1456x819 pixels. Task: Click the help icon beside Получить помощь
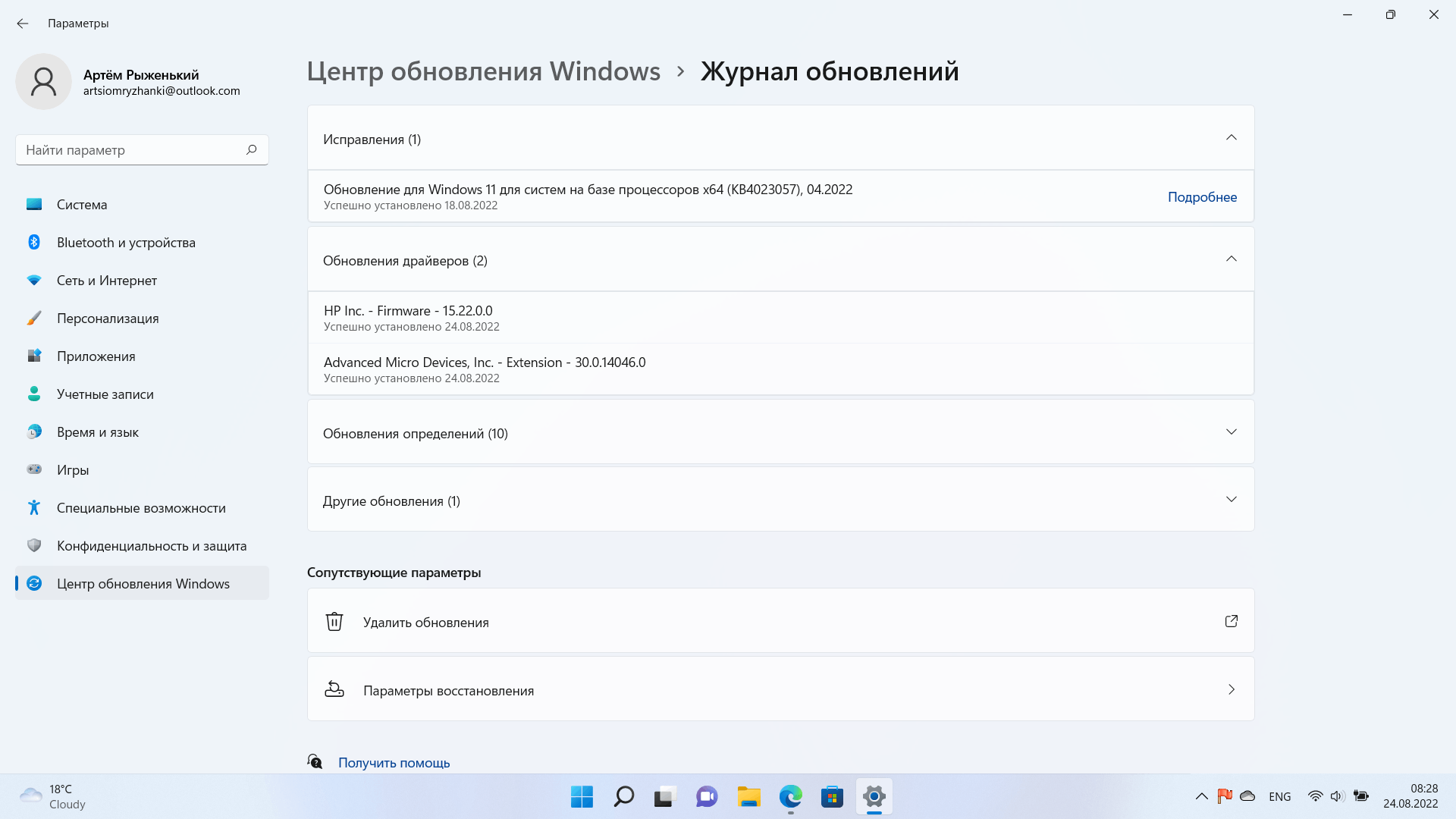pos(315,761)
